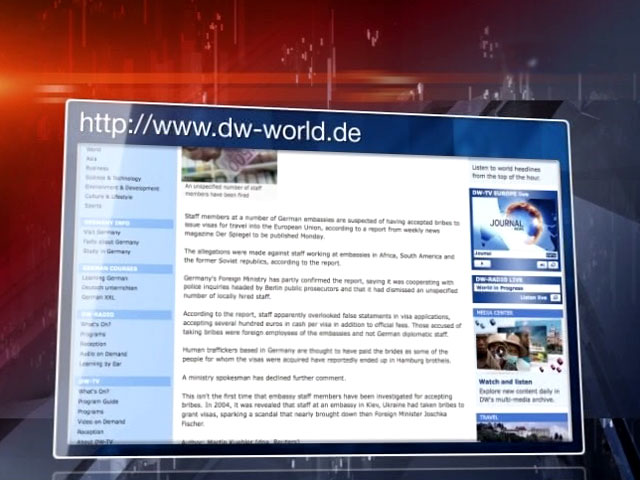Viewport: 640px width, 480px height.
Task: Click the Media Center header
Action: [518, 313]
